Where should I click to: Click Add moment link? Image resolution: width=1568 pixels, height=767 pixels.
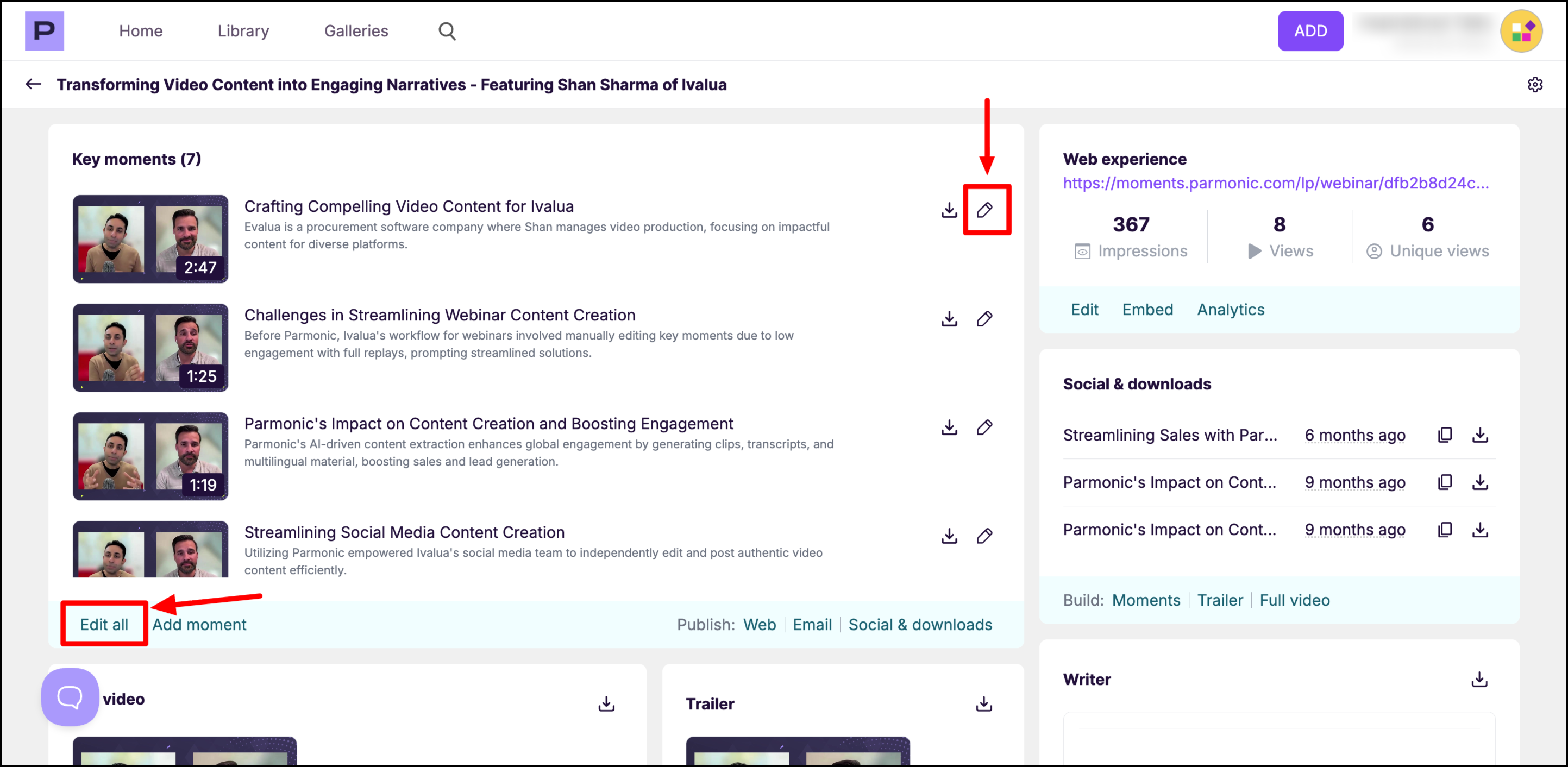[x=199, y=625]
